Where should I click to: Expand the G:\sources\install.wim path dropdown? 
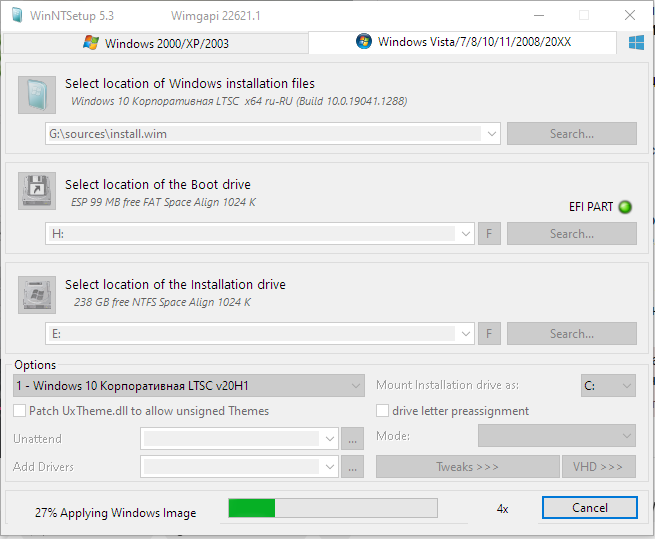point(492,134)
